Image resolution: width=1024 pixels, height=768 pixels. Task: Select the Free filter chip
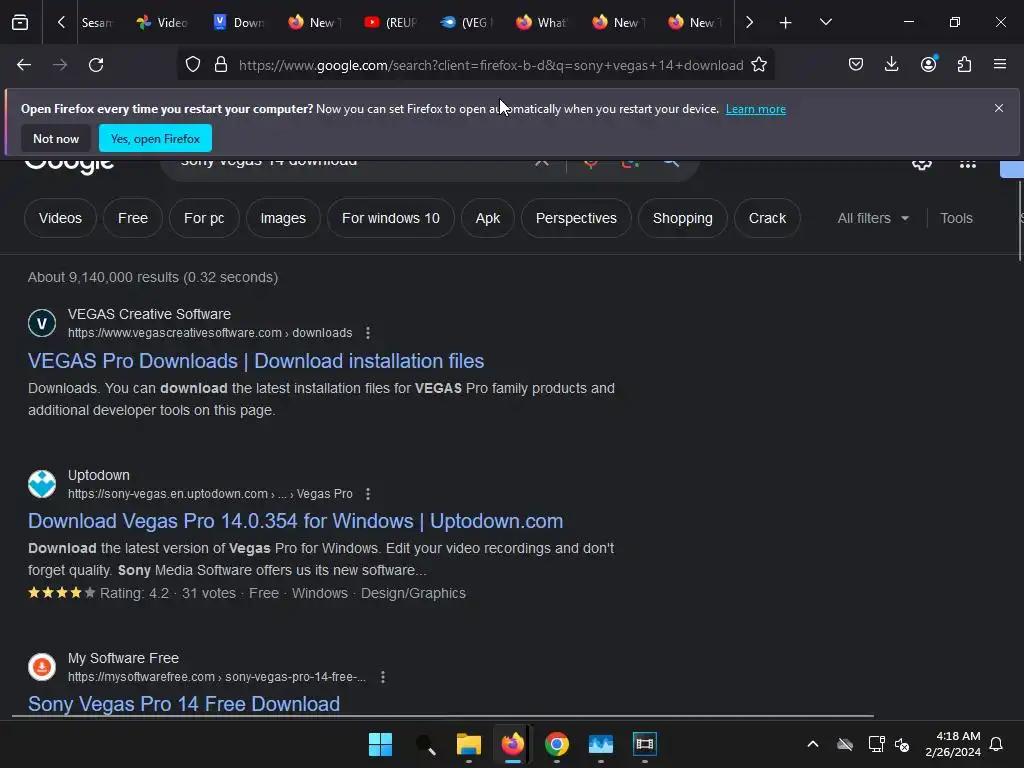click(x=133, y=218)
